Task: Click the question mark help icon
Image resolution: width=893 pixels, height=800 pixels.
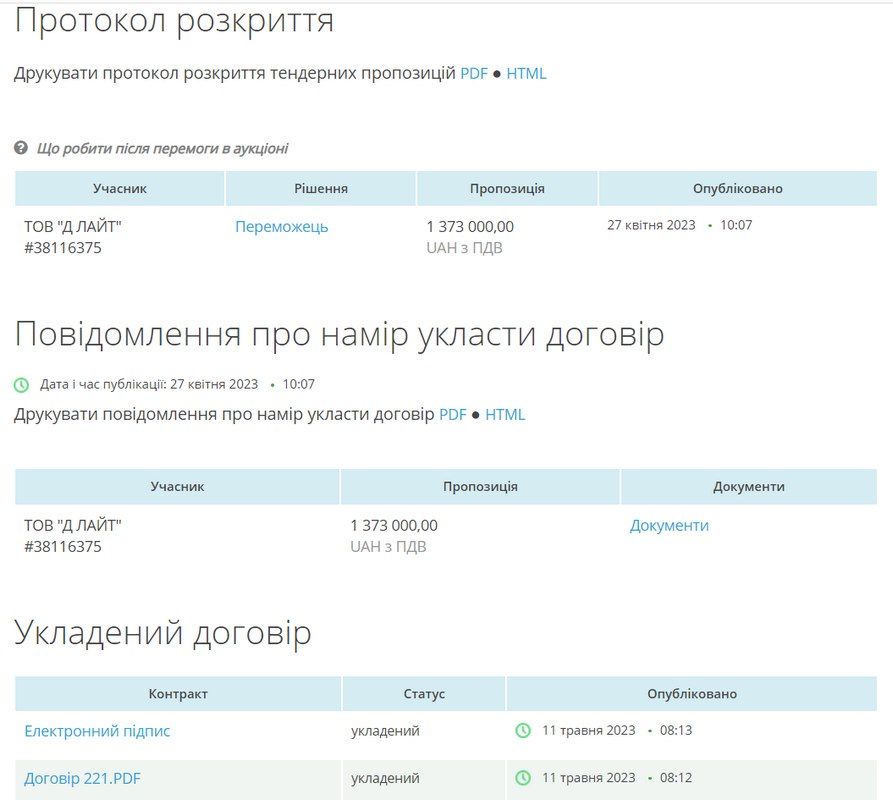Action: pos(21,148)
